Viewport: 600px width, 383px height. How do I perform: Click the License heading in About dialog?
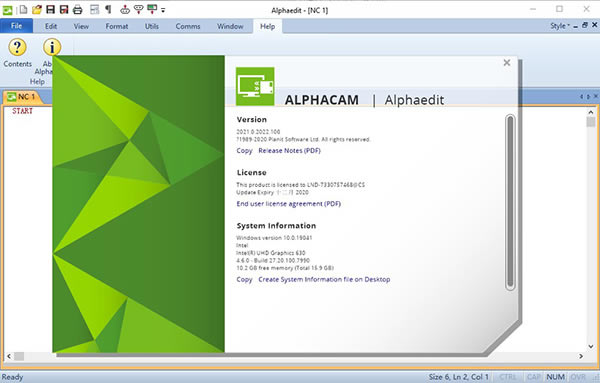tap(251, 173)
